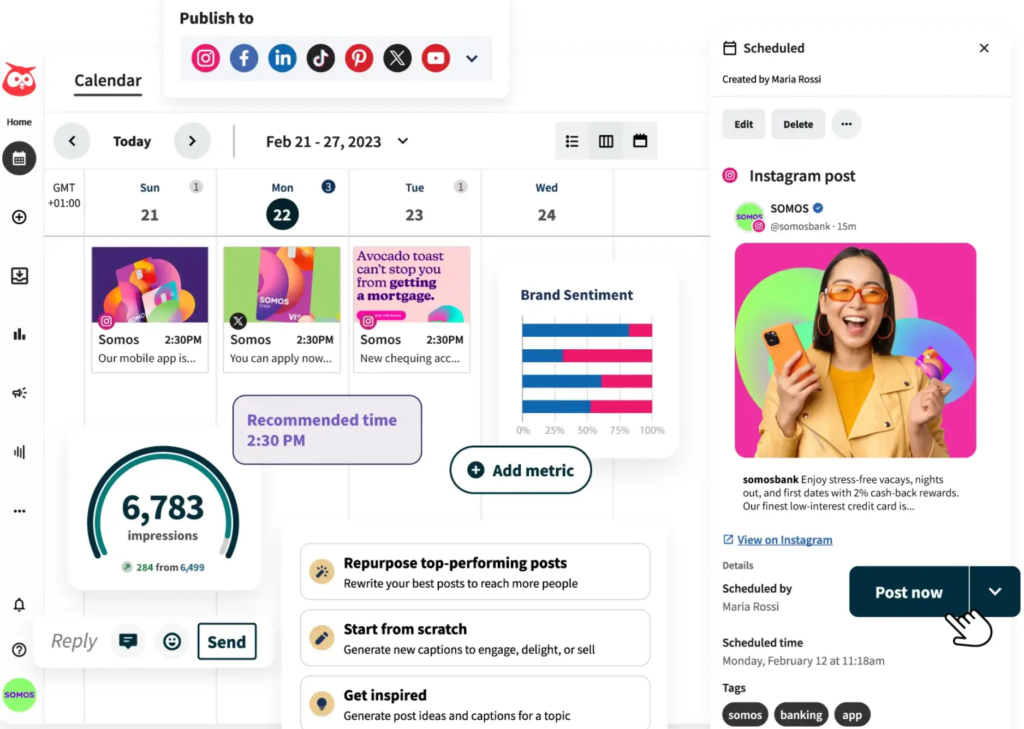Switch to month calendar view
This screenshot has height=729, width=1024.
point(639,141)
